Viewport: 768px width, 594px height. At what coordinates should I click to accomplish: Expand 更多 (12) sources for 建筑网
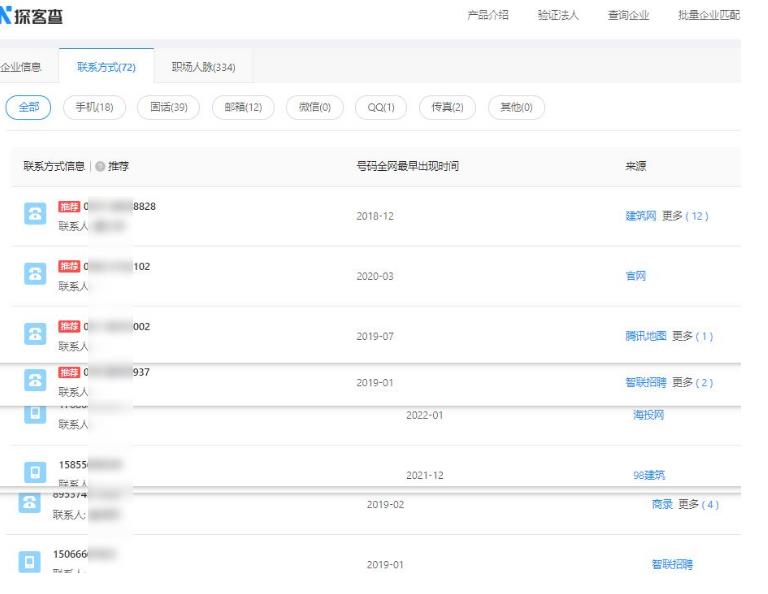685,216
